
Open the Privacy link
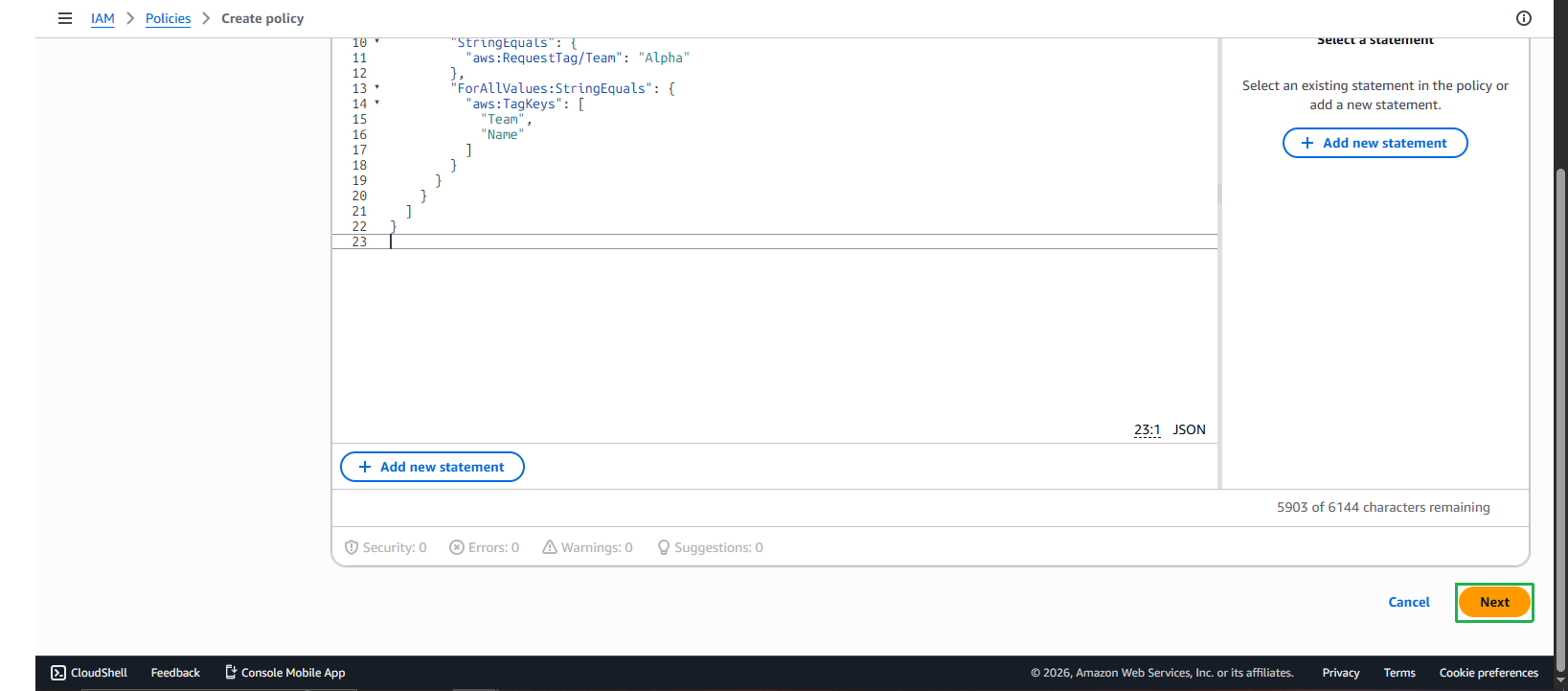tap(1341, 673)
